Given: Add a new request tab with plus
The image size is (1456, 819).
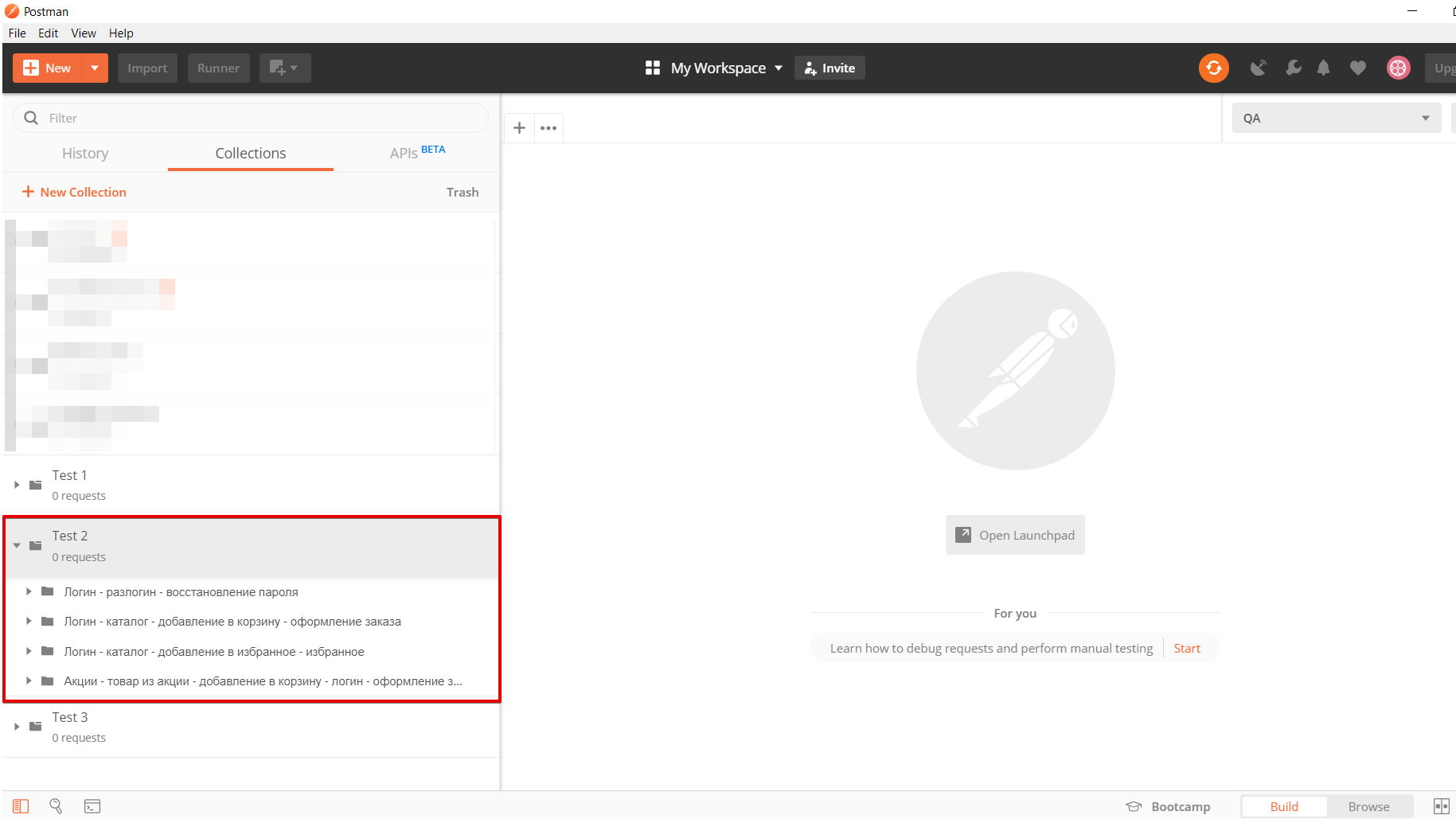Looking at the screenshot, I should 519,127.
